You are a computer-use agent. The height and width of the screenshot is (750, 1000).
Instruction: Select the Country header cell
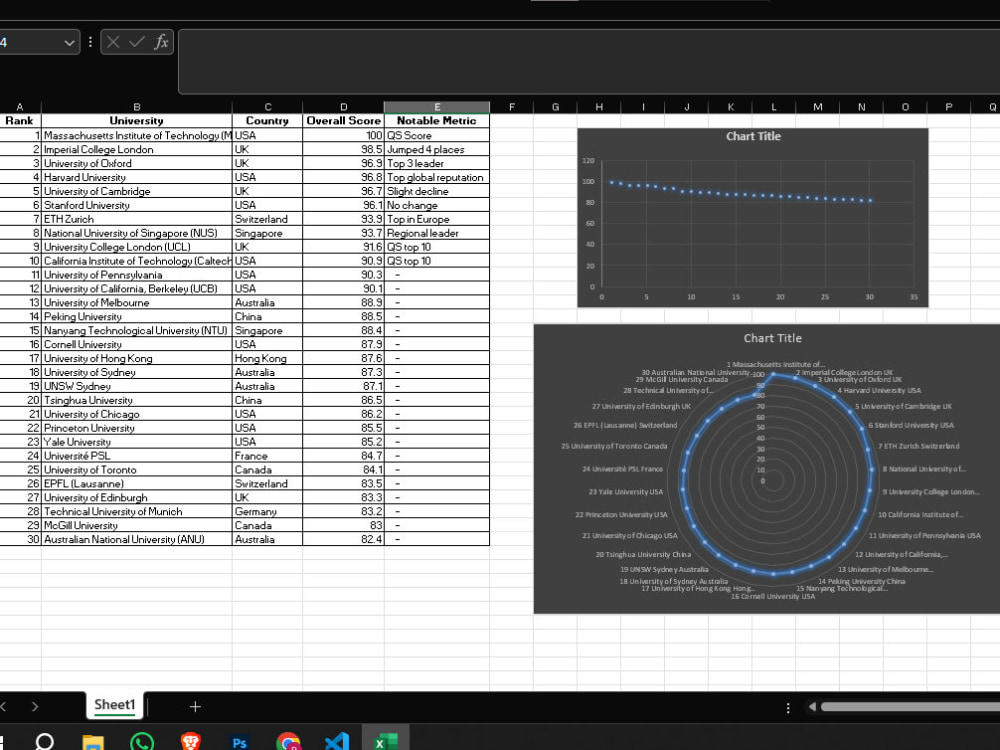(267, 121)
